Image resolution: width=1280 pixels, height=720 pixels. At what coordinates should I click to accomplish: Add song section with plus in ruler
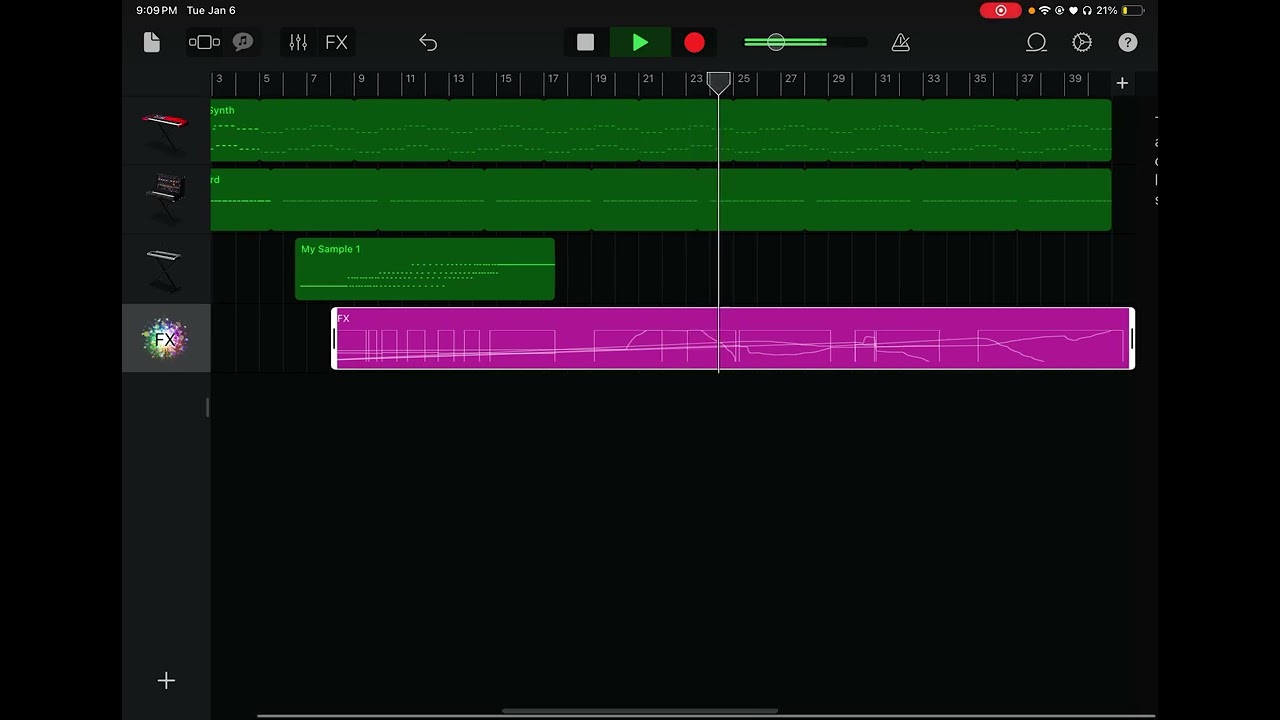coord(1122,83)
